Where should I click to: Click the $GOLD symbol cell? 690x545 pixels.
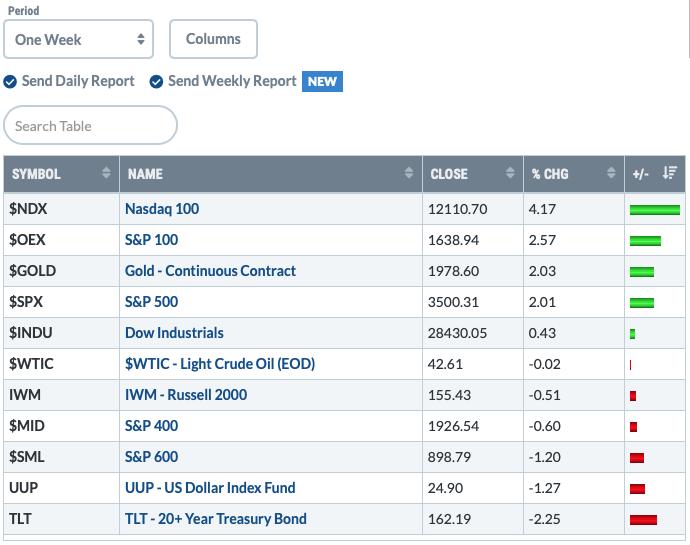(61, 271)
